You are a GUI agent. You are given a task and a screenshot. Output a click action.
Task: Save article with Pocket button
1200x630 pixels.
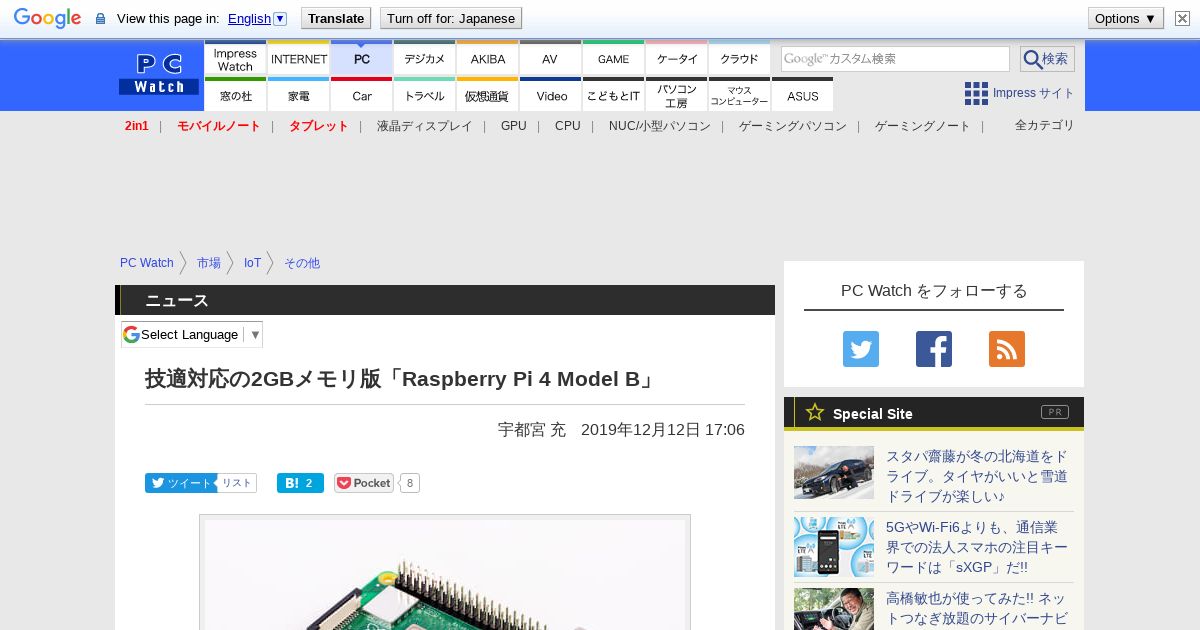tap(364, 483)
